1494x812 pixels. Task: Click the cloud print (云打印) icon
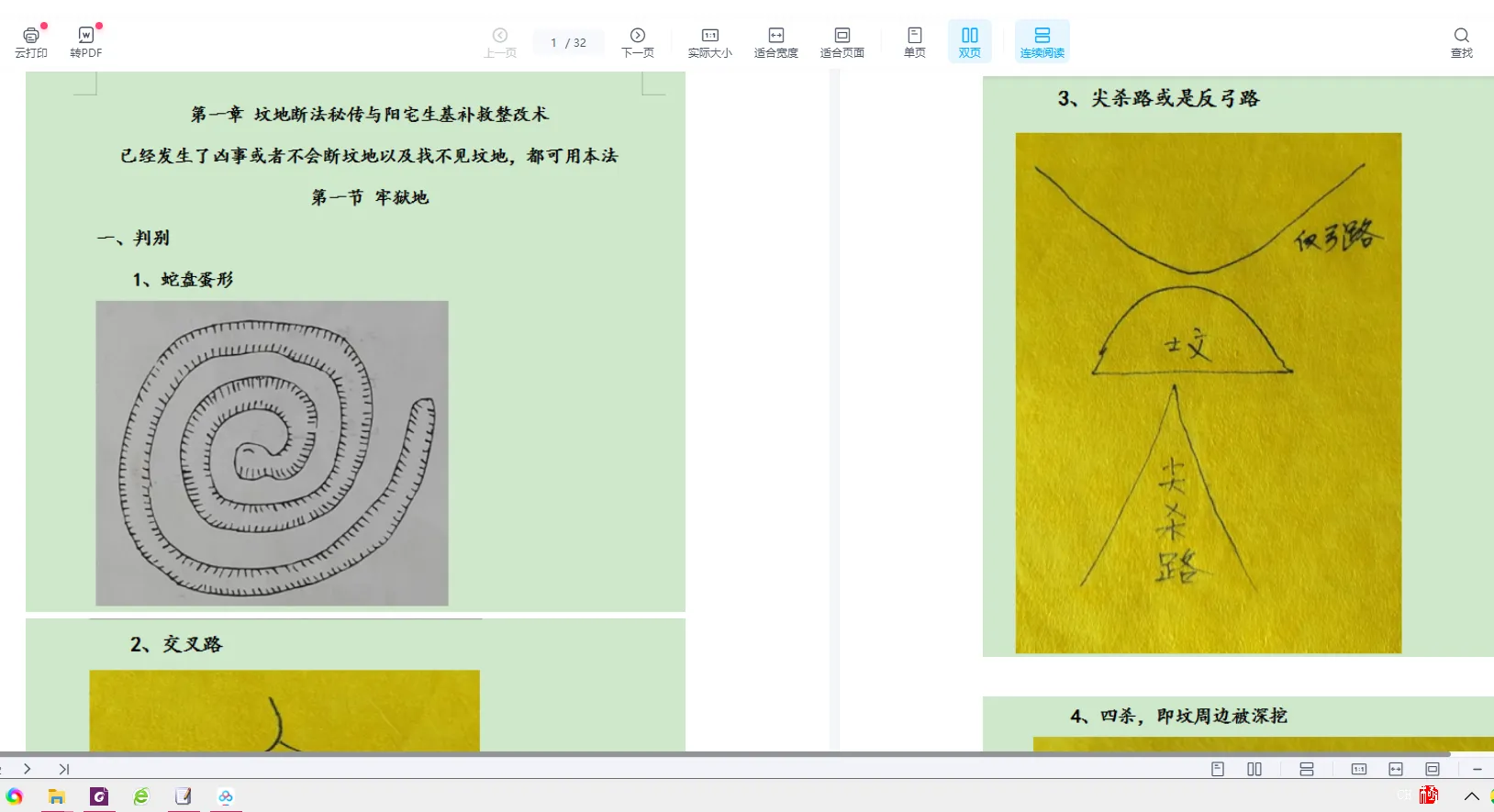[x=31, y=41]
